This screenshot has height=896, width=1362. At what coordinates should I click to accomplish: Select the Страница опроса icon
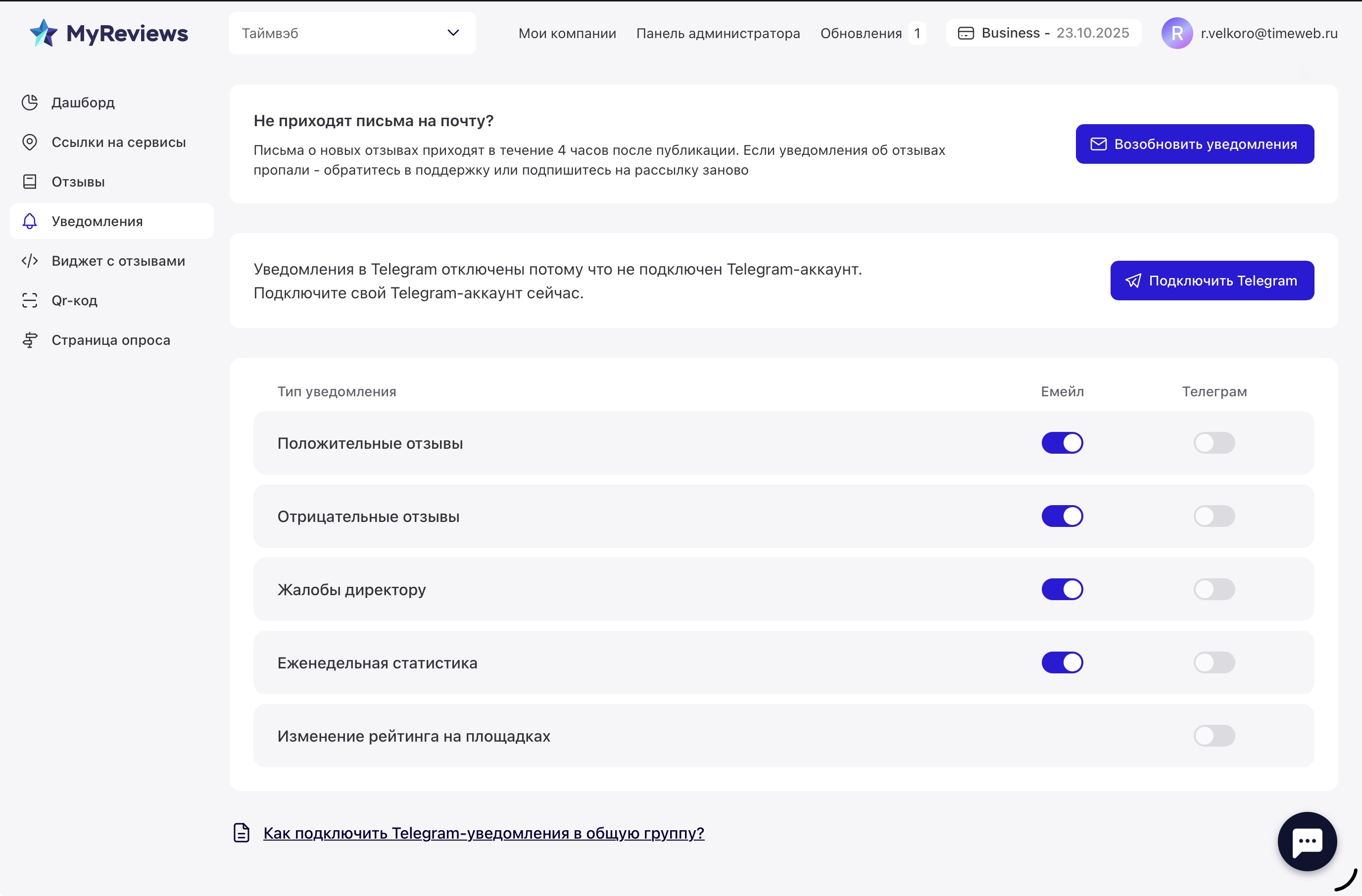[x=30, y=339]
